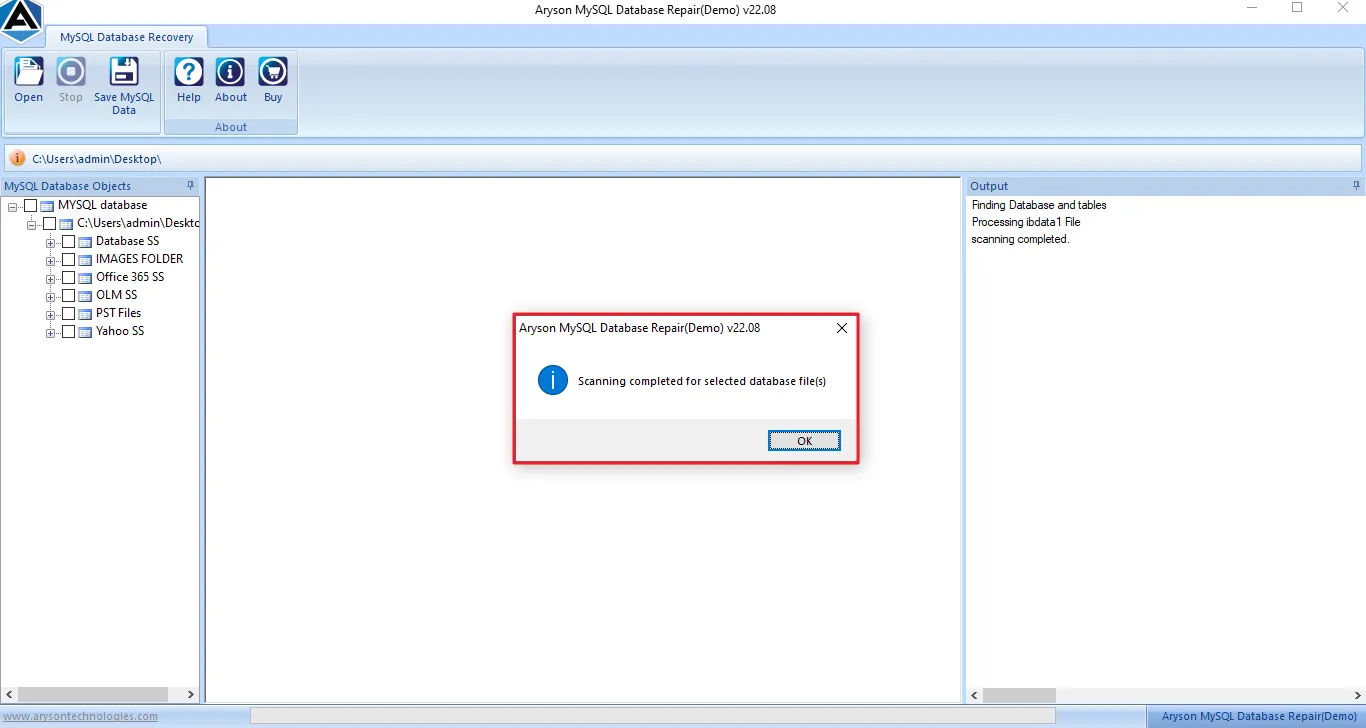Click the orange info icon beside path
This screenshot has height=728, width=1366.
[x=17, y=158]
